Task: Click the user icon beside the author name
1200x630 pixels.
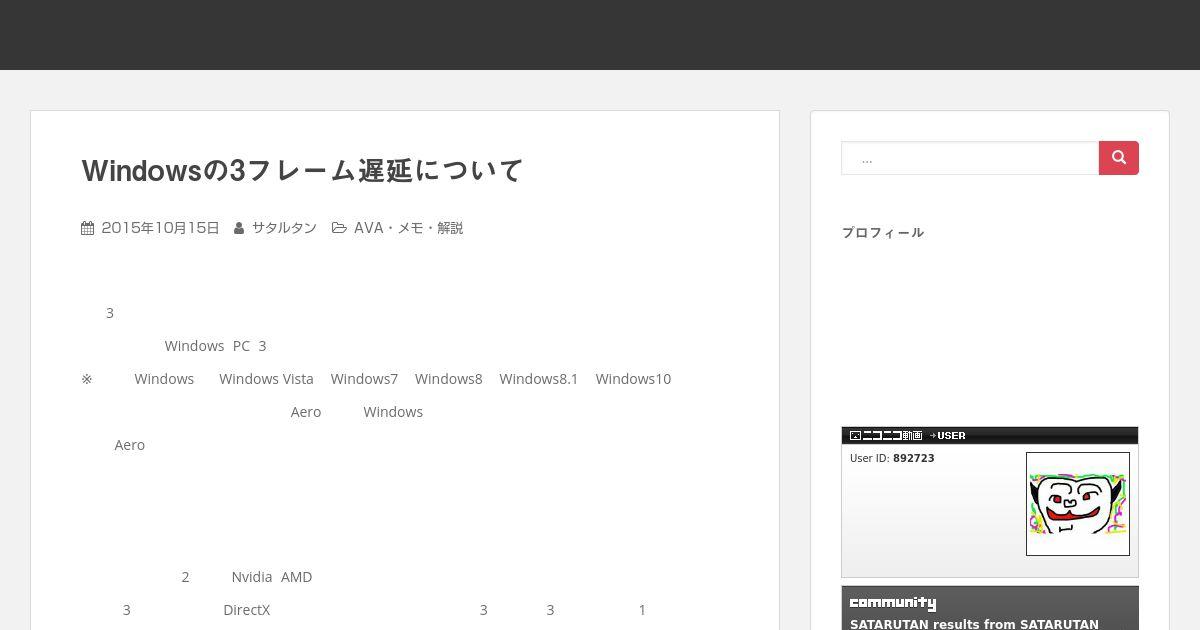Action: 239,228
